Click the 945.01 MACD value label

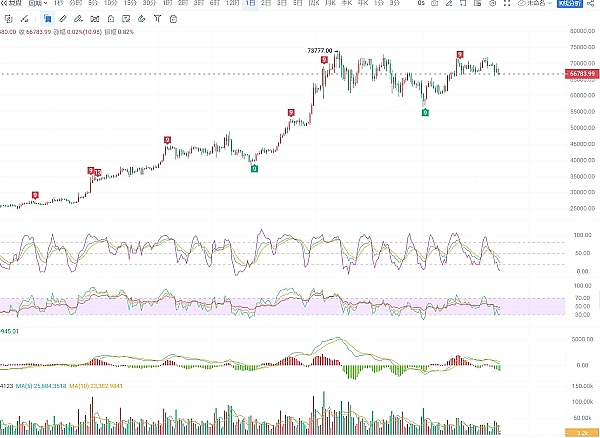tap(9, 331)
